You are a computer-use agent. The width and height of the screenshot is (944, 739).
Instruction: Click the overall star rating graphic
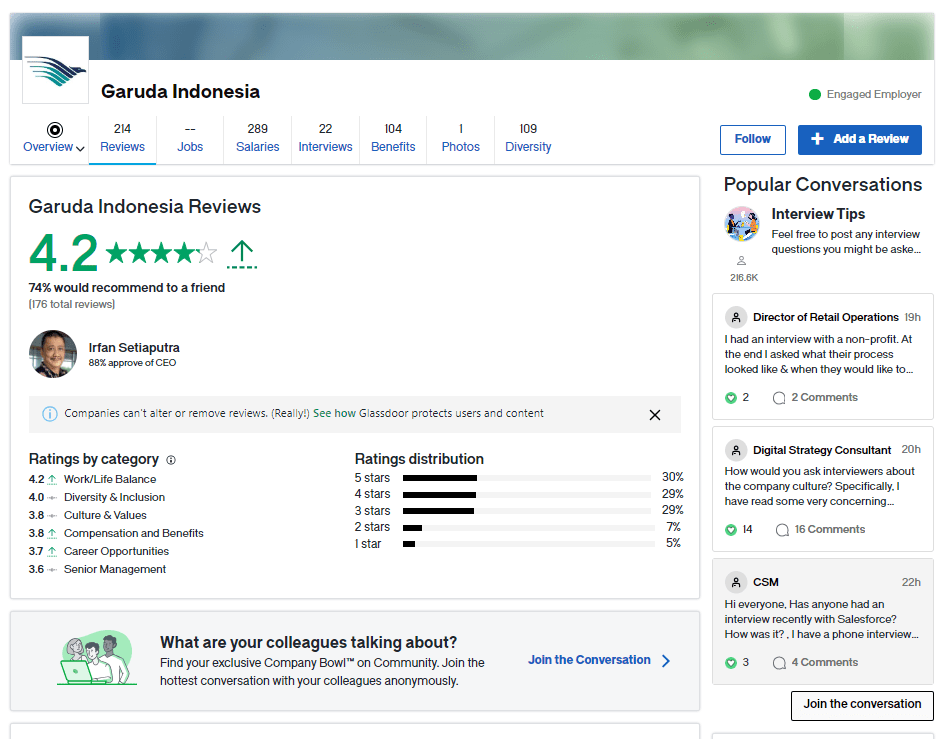coord(161,254)
